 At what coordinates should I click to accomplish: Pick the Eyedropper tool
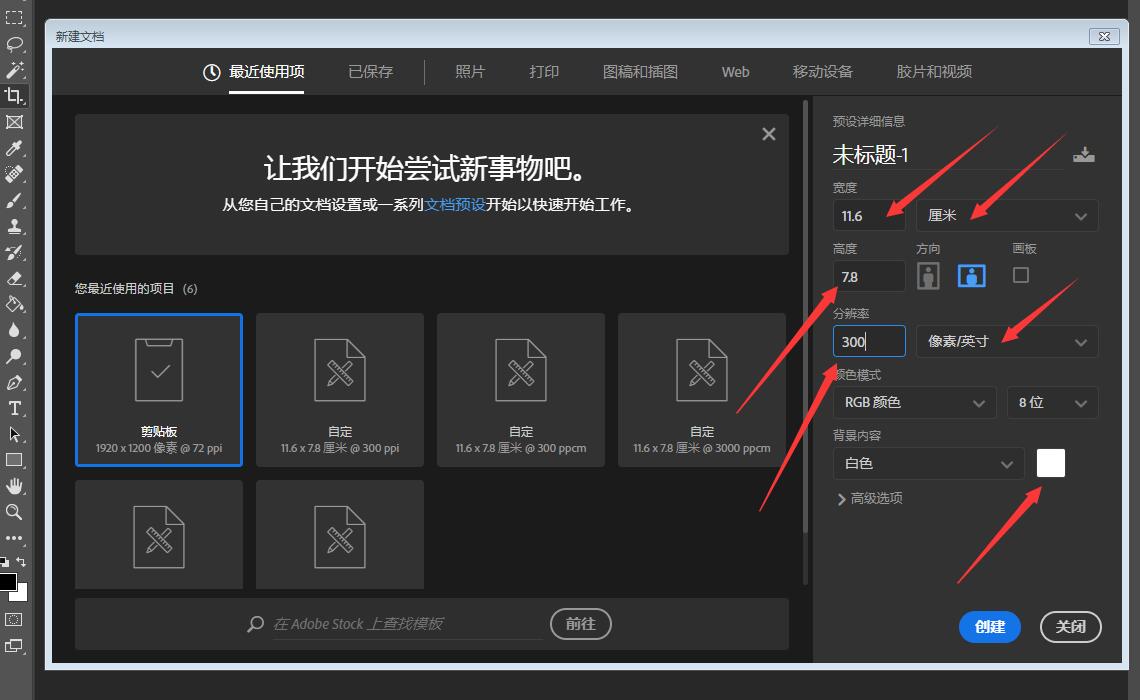(14, 148)
